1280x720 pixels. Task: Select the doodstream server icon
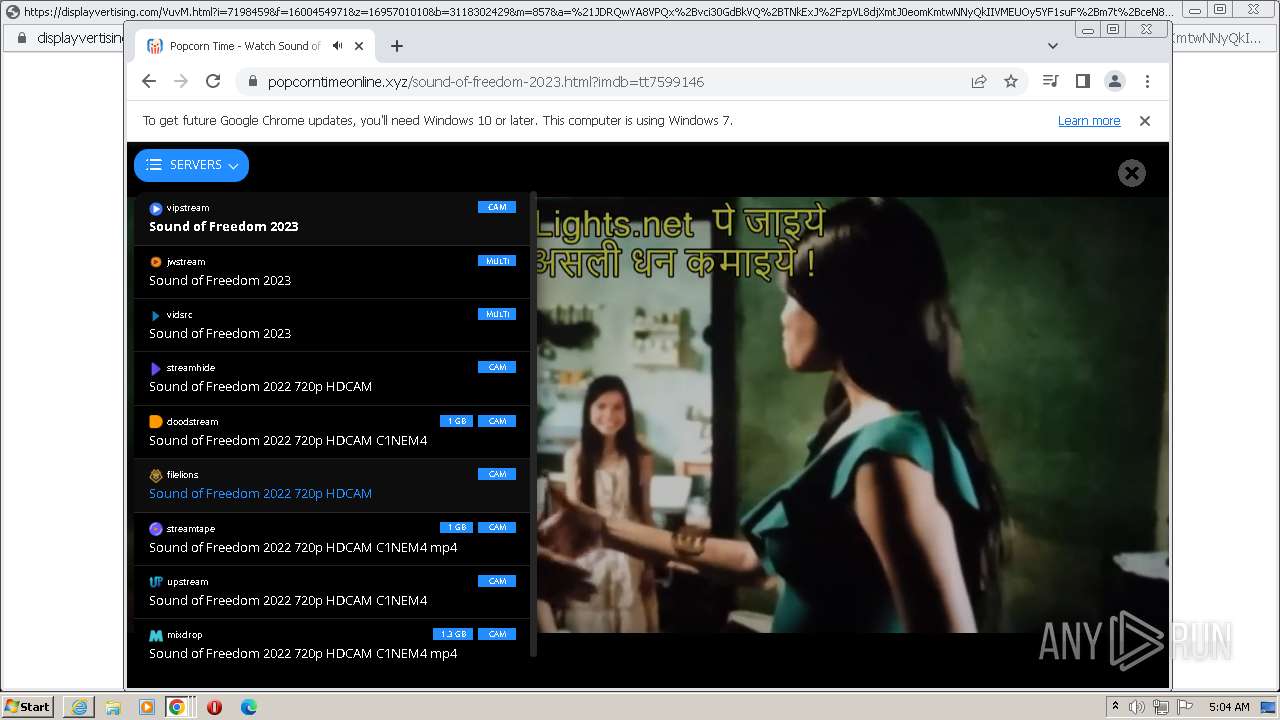(x=155, y=422)
